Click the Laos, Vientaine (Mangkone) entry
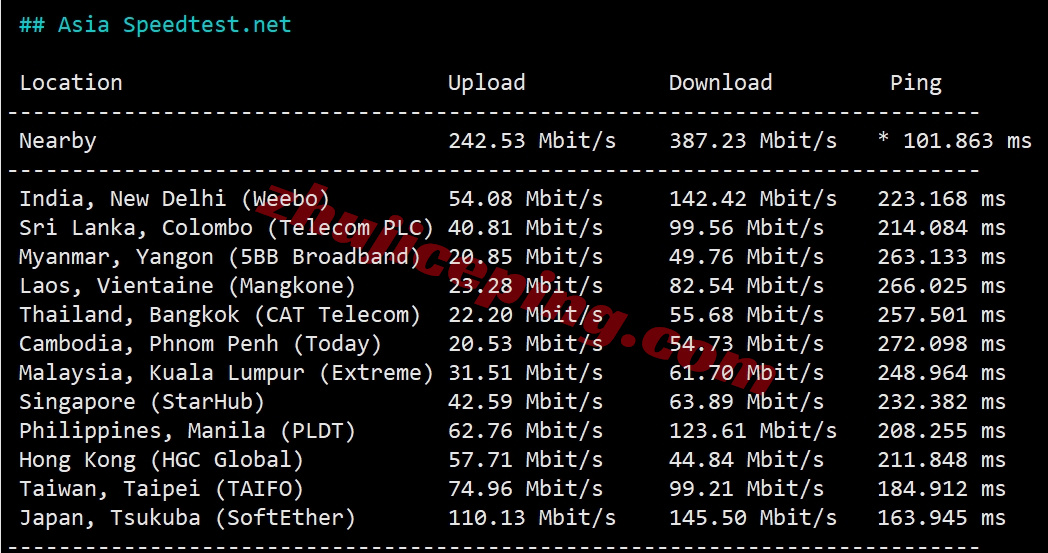Viewport: 1048px width, 553px height. tap(187, 286)
